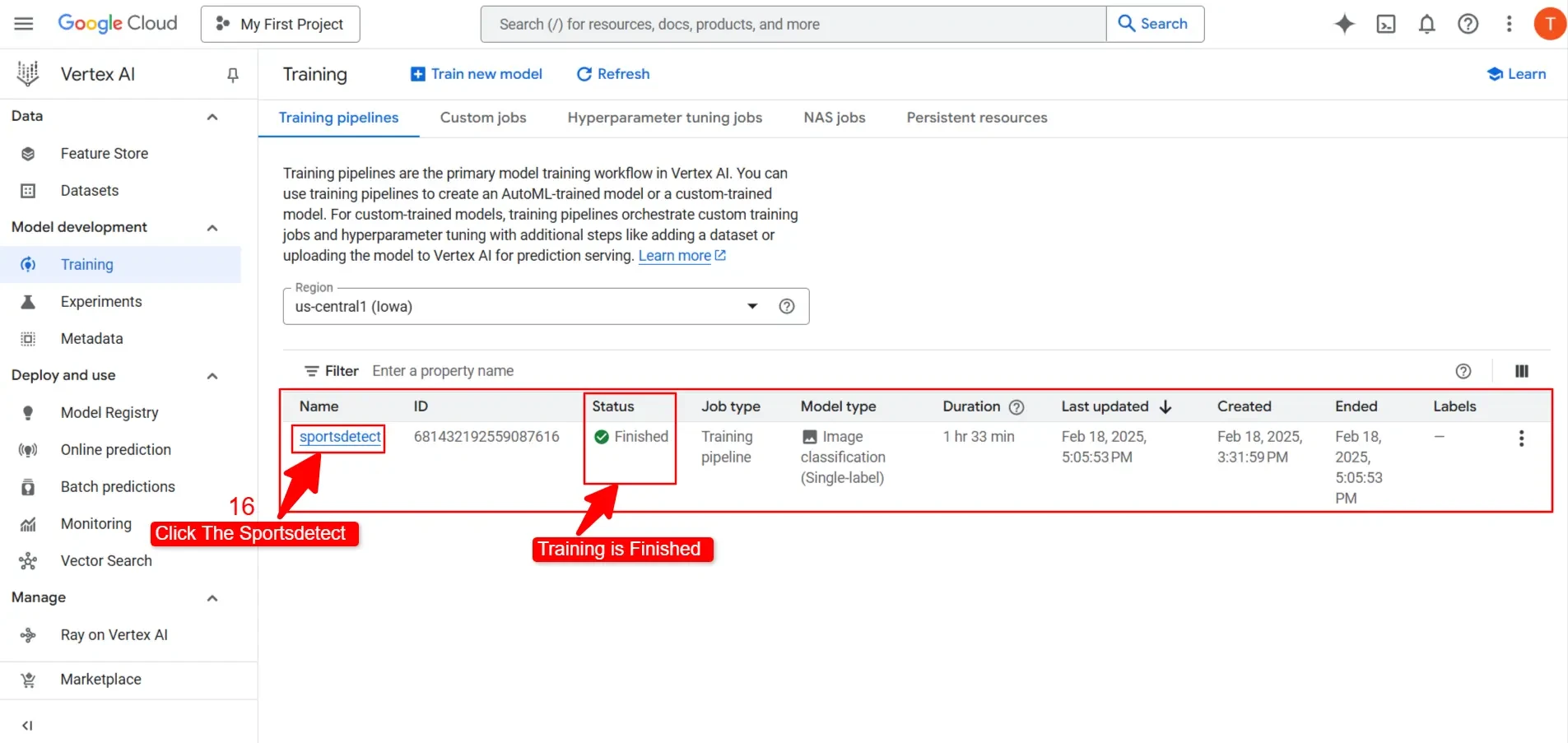This screenshot has height=743, width=1568.
Task: Collapse the Model development section
Action: point(212,228)
